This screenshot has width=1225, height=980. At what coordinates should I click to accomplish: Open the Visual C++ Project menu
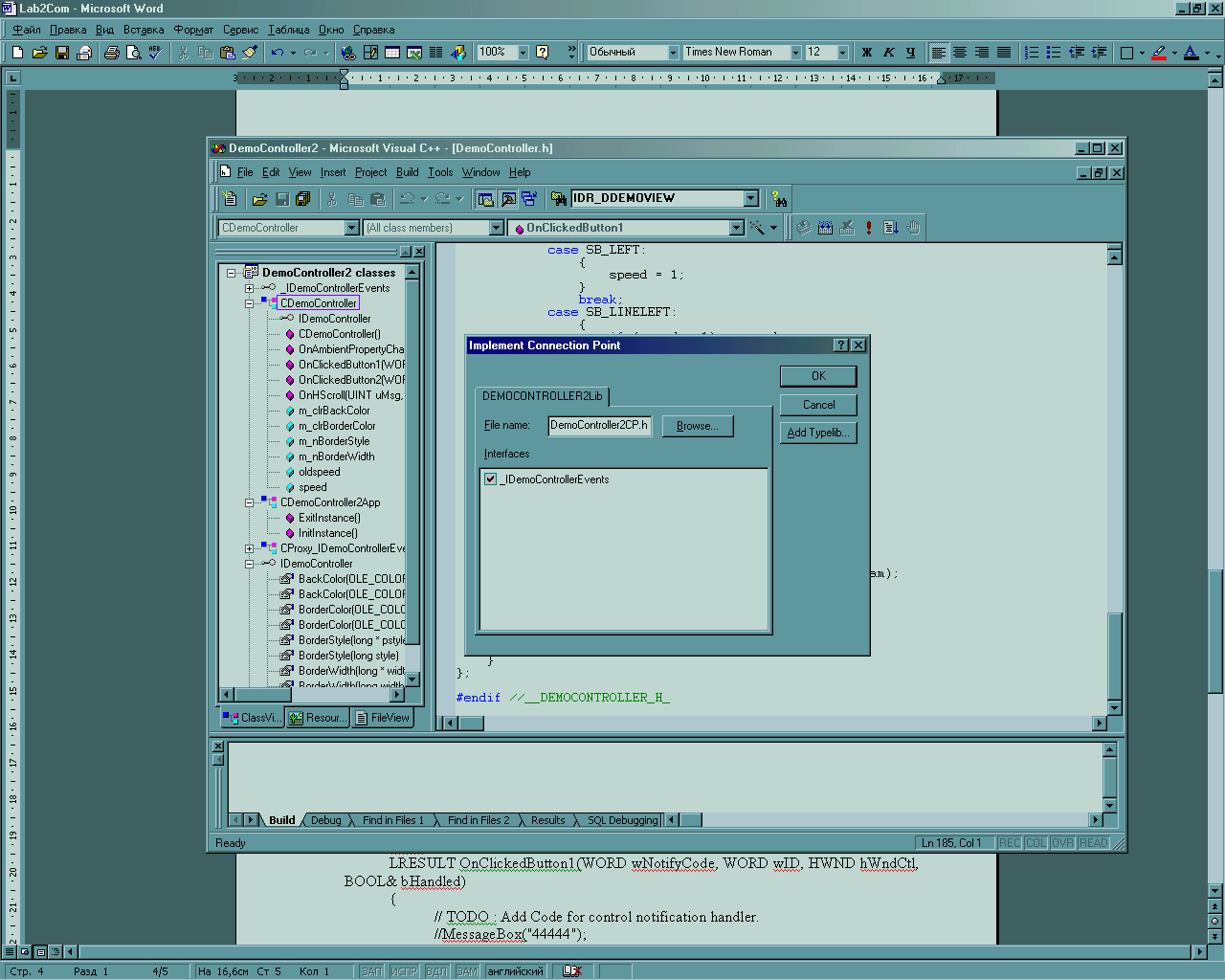[x=371, y=172]
